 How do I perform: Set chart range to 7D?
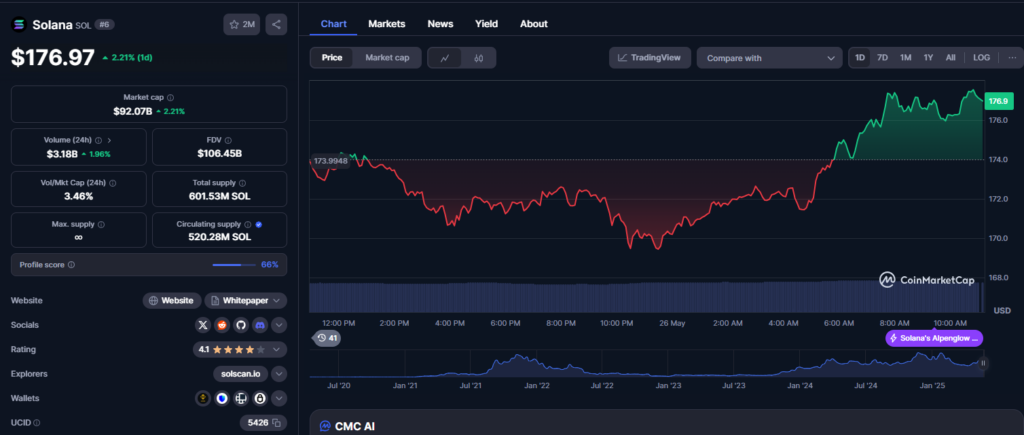(882, 57)
